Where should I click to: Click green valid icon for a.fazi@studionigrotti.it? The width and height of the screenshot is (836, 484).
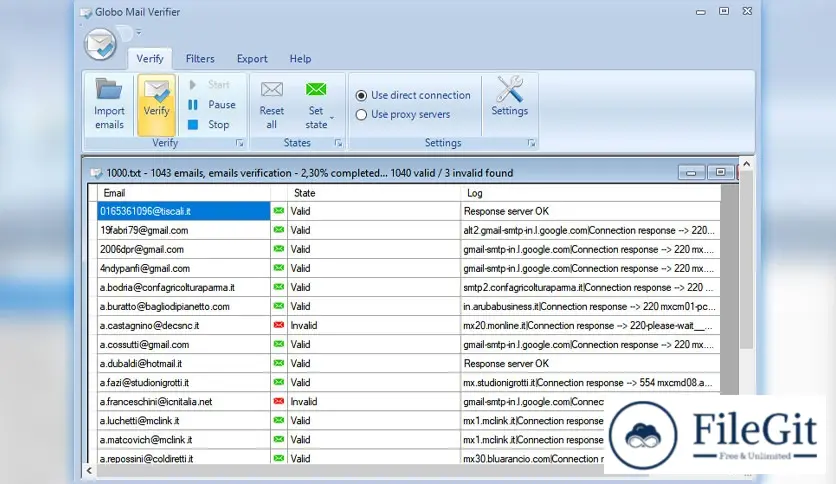point(278,382)
